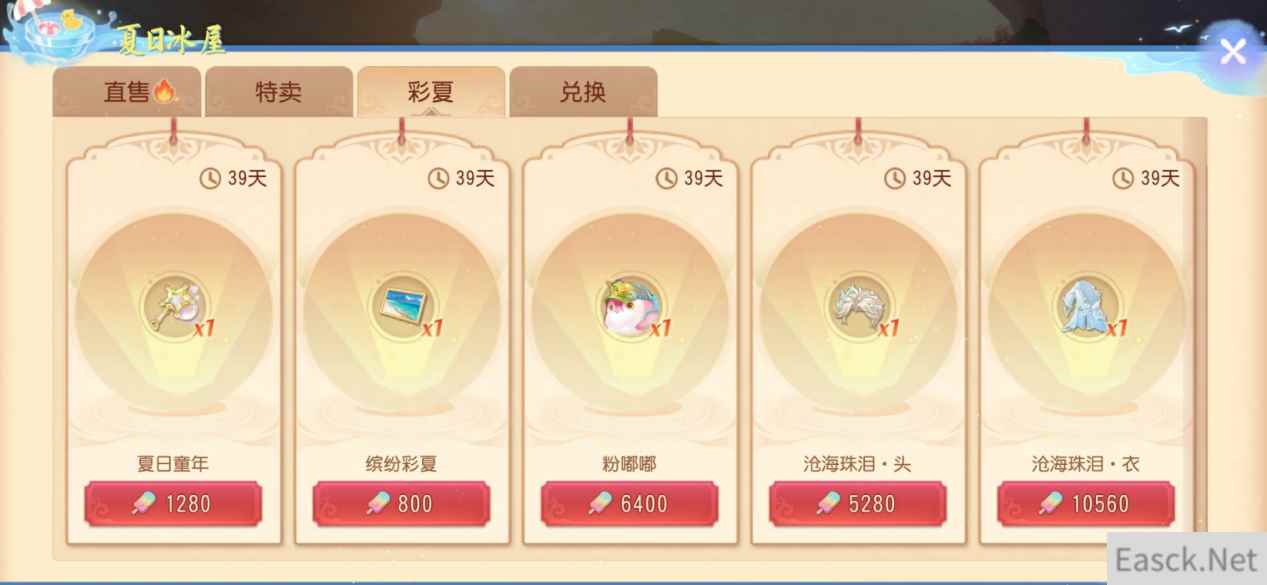Open the 兑换 tab

point(583,93)
